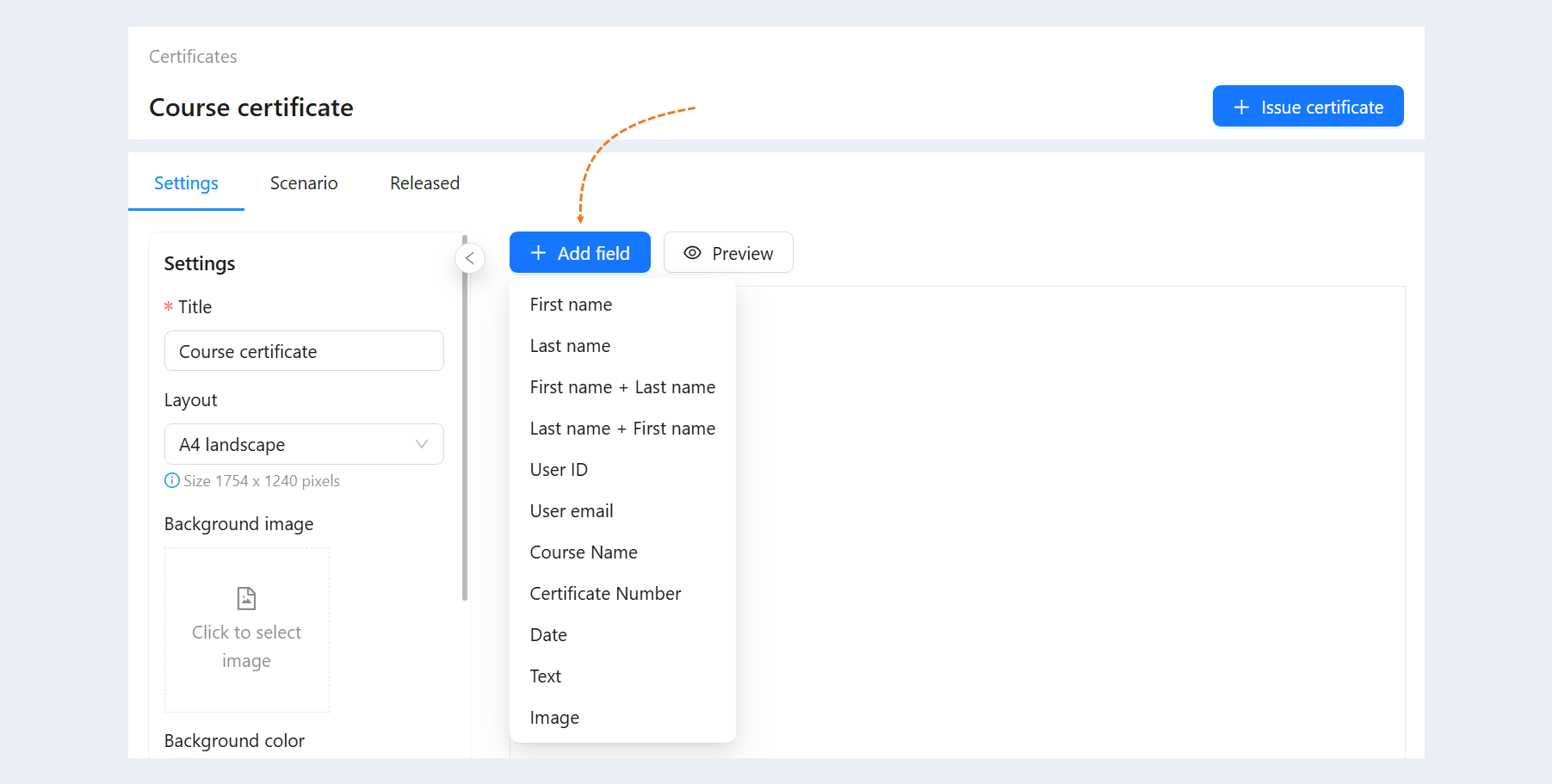Switch to the Scenario tab

(x=304, y=183)
